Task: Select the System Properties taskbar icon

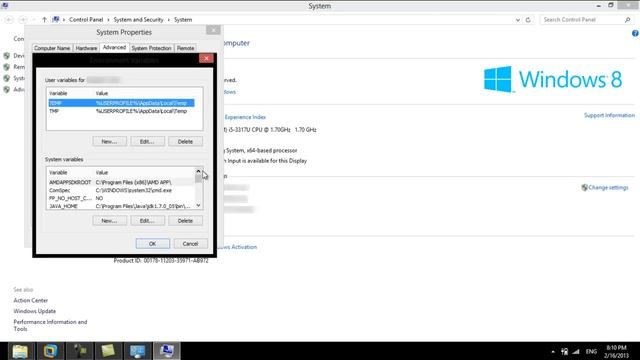Action: (x=167, y=351)
